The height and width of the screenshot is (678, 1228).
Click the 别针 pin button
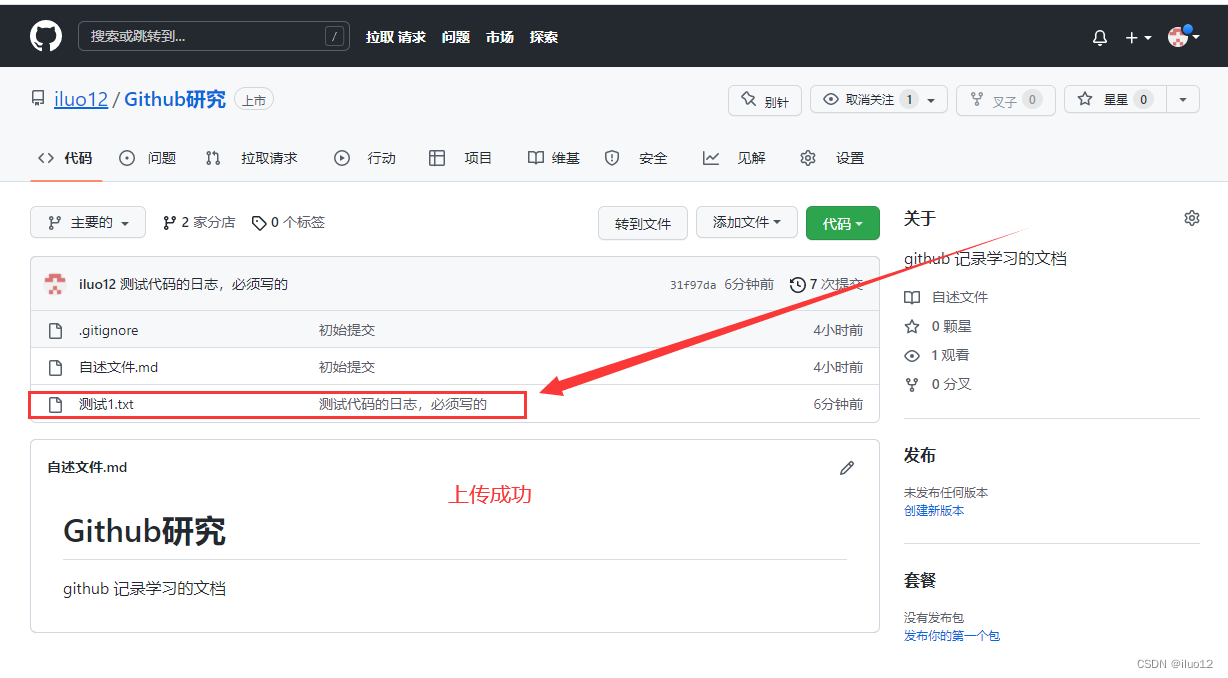765,101
